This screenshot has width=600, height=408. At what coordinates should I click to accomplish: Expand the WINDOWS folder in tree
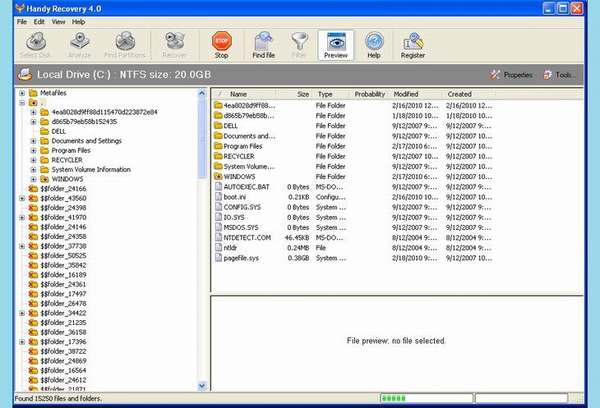pyautogui.click(x=33, y=179)
